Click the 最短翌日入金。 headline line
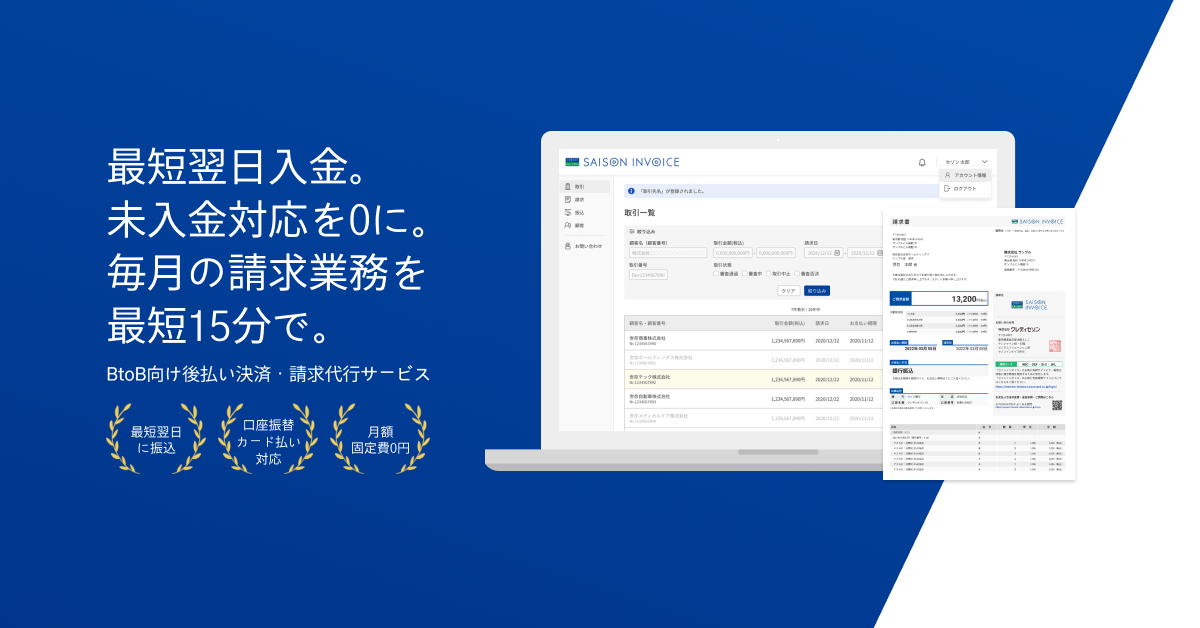 [x=237, y=167]
